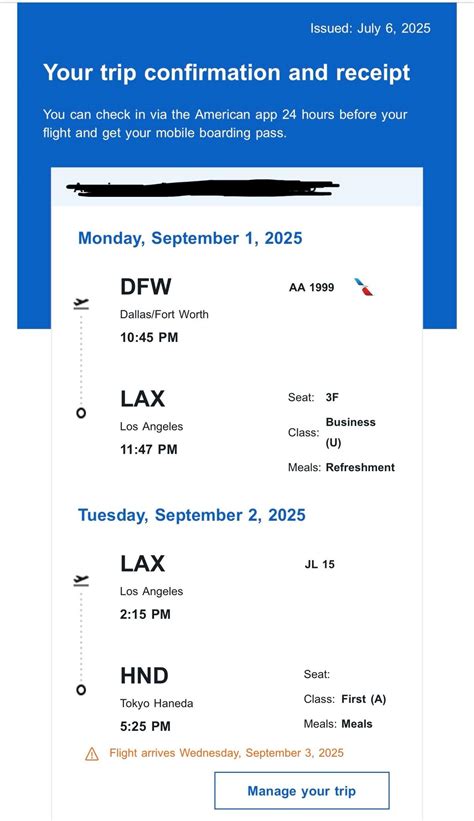
Task: Click the trip confirmation and receipt title
Action: pos(227,73)
